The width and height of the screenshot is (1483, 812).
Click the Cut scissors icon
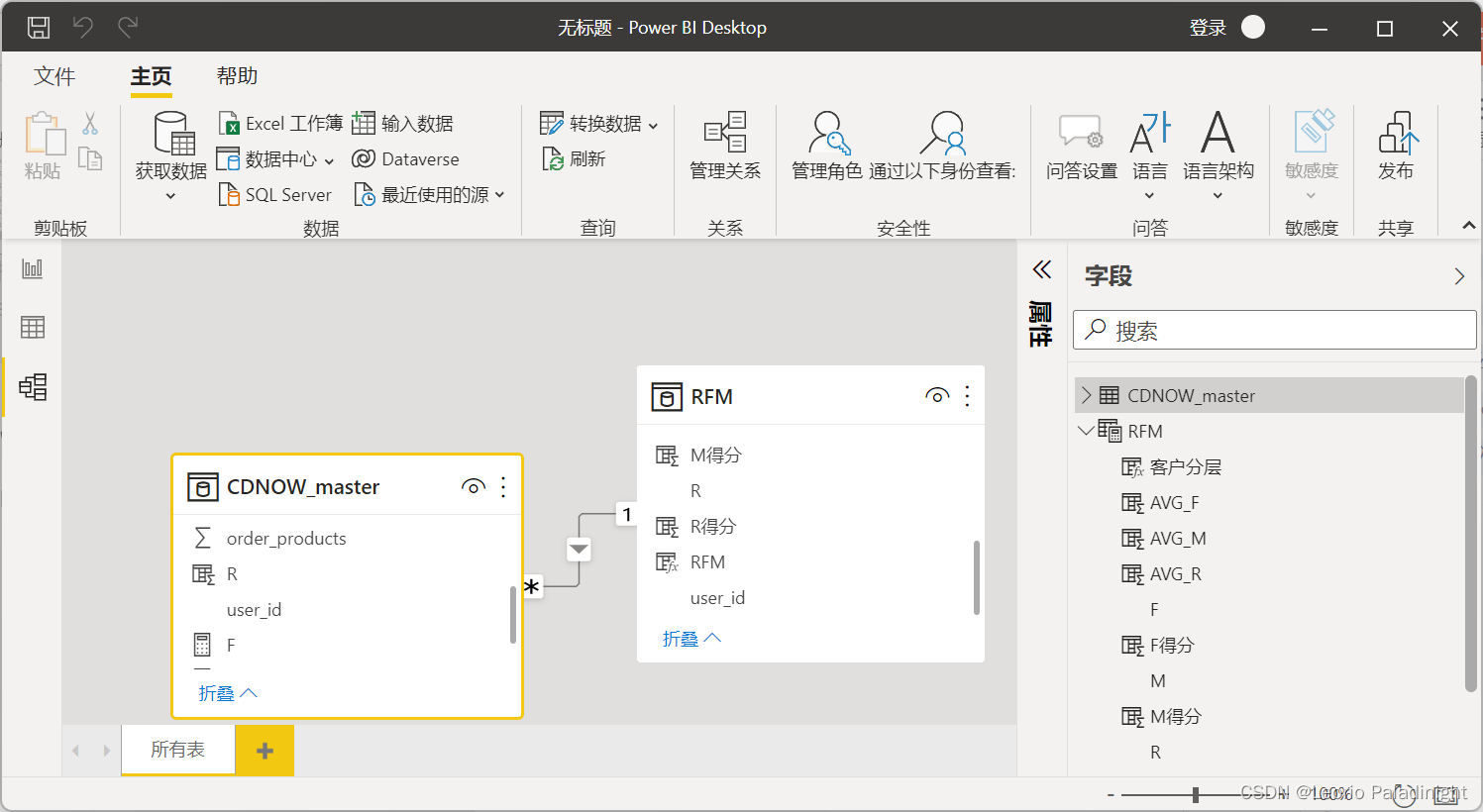[90, 123]
